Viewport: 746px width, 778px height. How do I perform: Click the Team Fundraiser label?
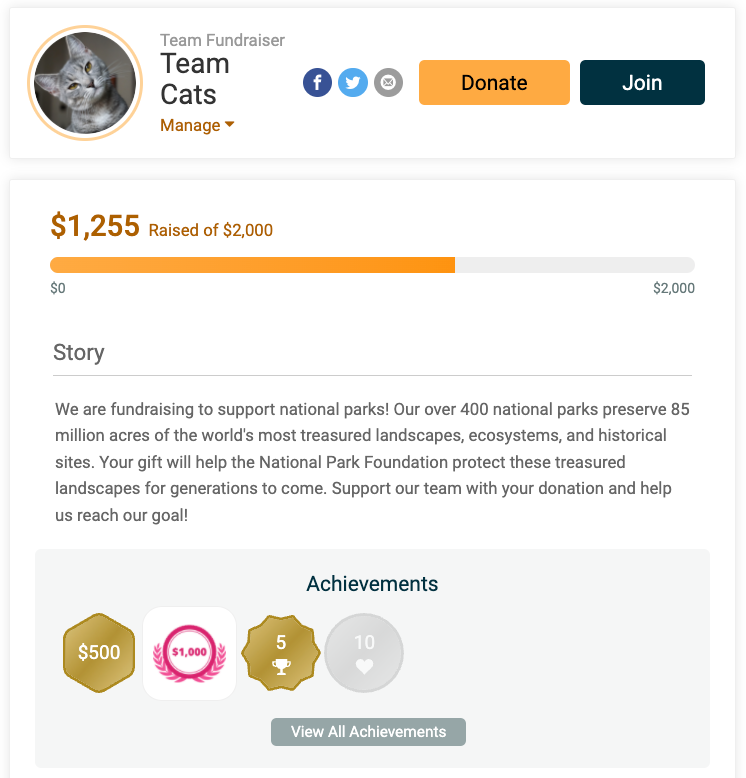point(222,40)
